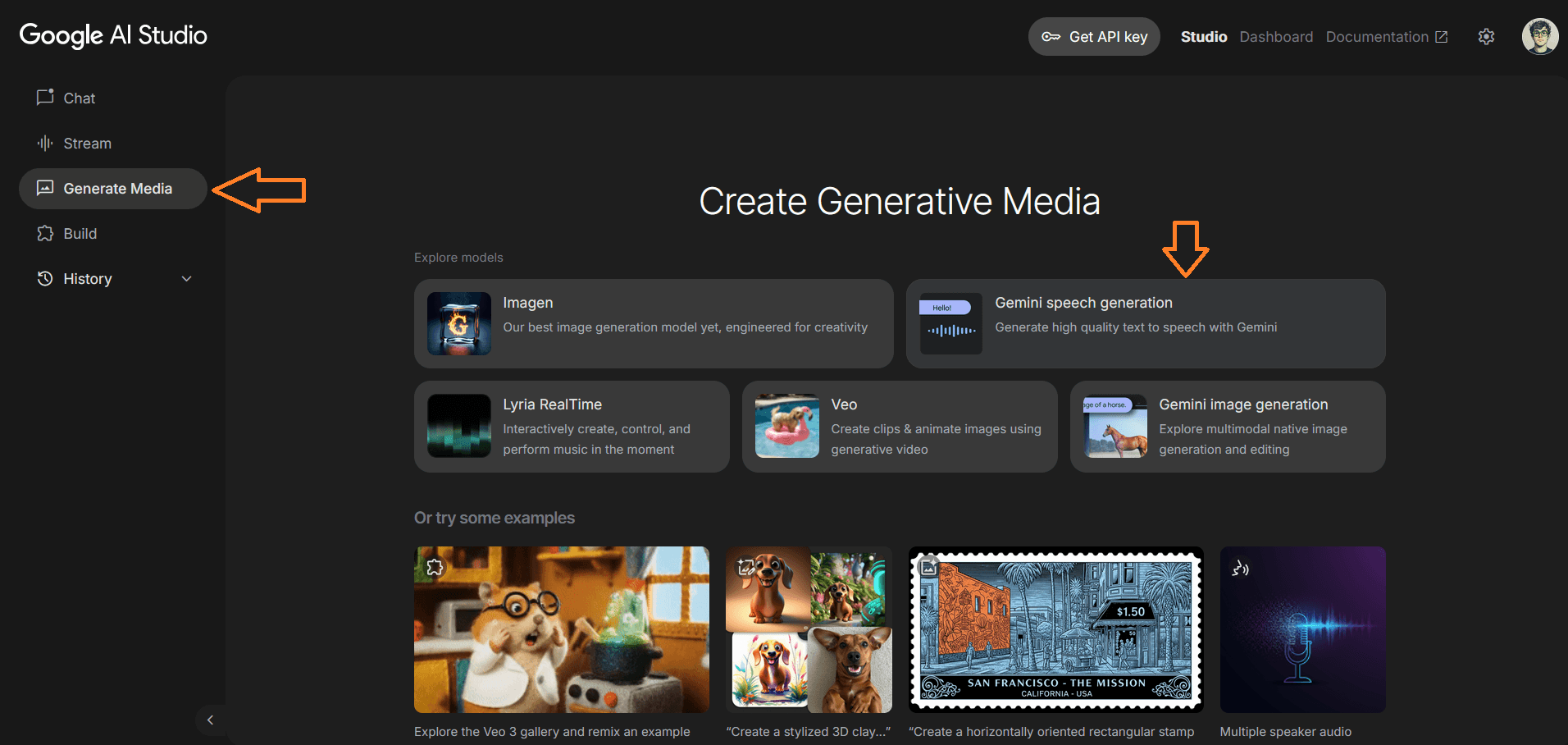The width and height of the screenshot is (1568, 745).
Task: Open the Multiple speaker audio example thumbnail
Action: point(1302,629)
